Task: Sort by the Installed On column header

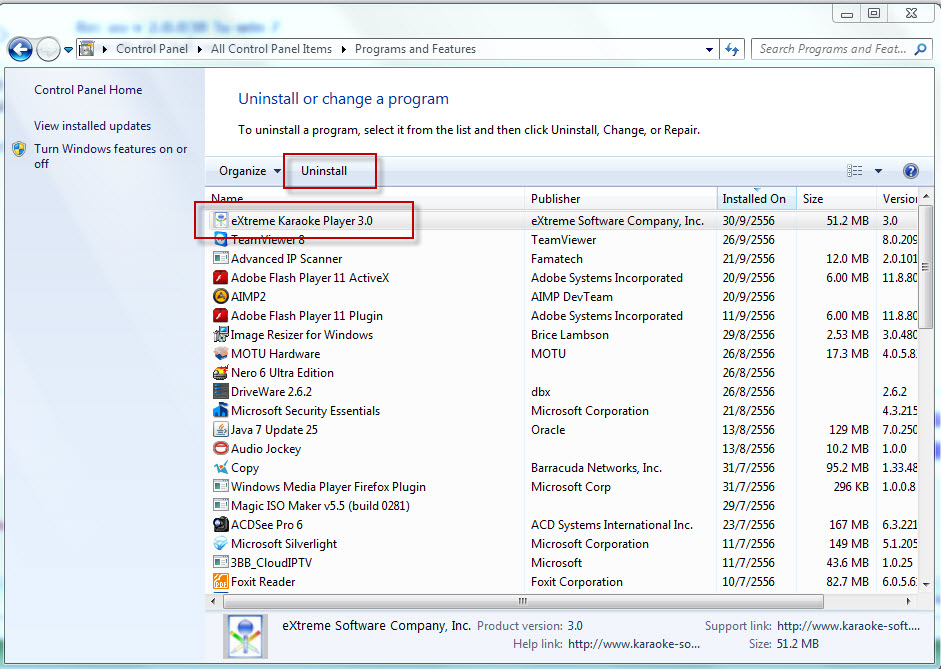Action: point(756,199)
